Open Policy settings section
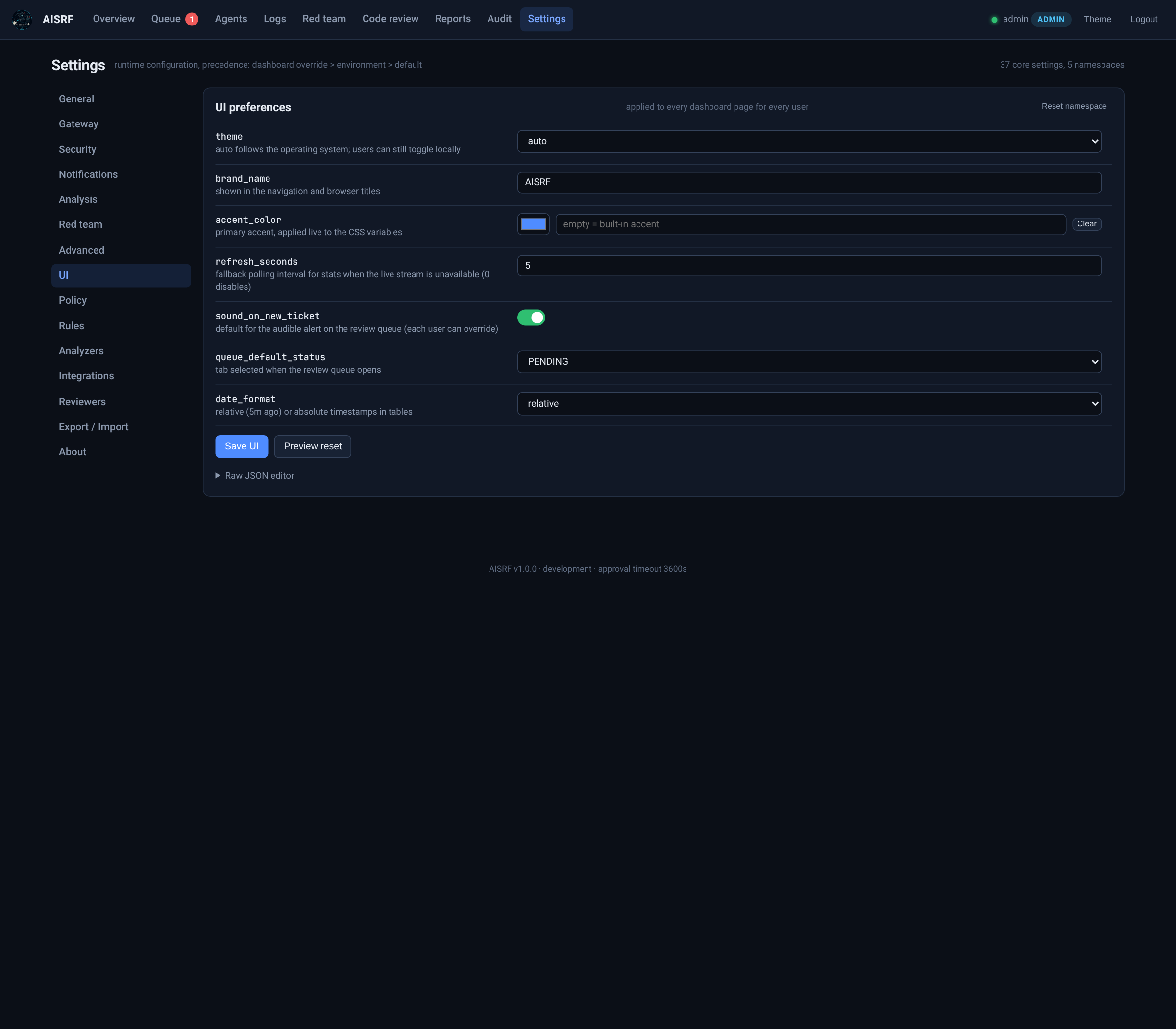The image size is (1176, 1029). 121,300
